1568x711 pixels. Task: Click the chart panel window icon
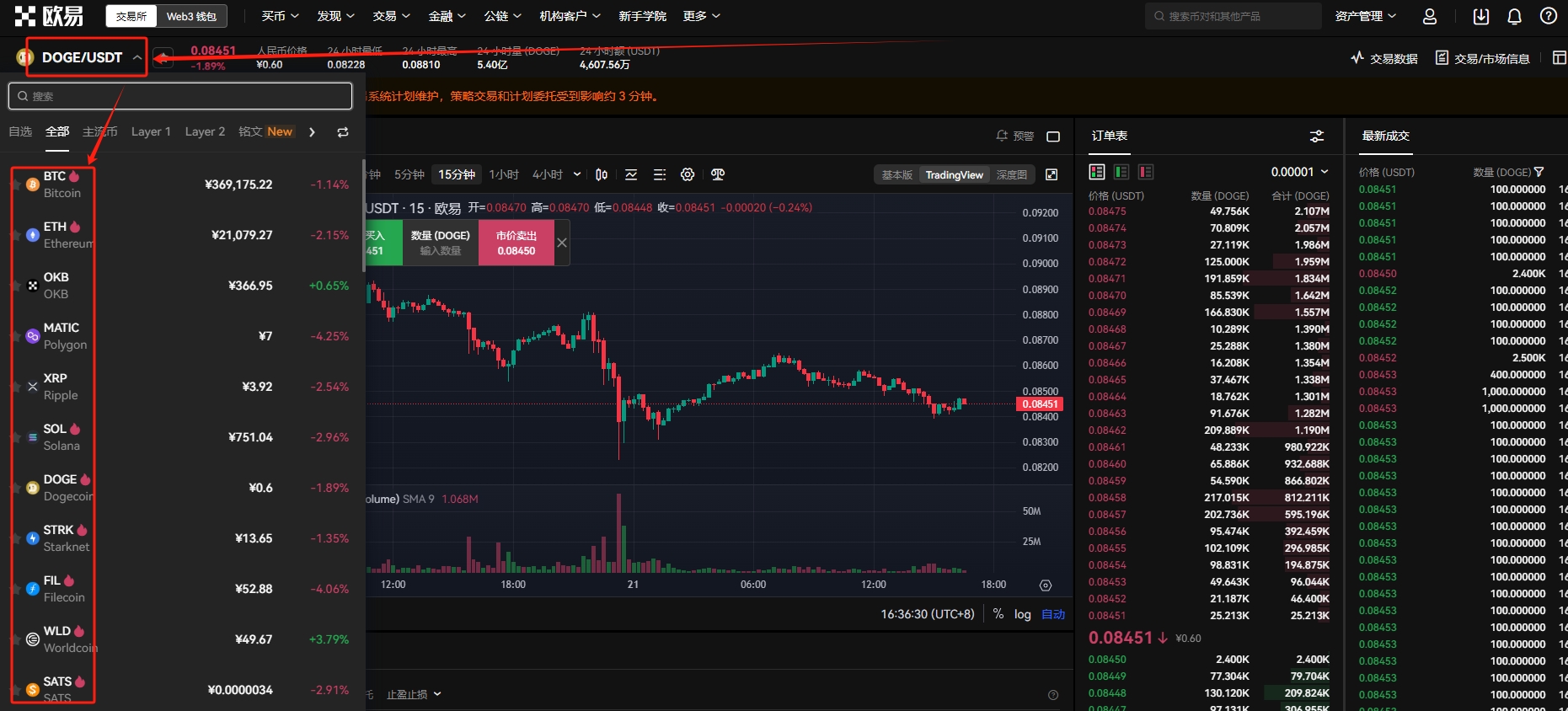(1053, 136)
